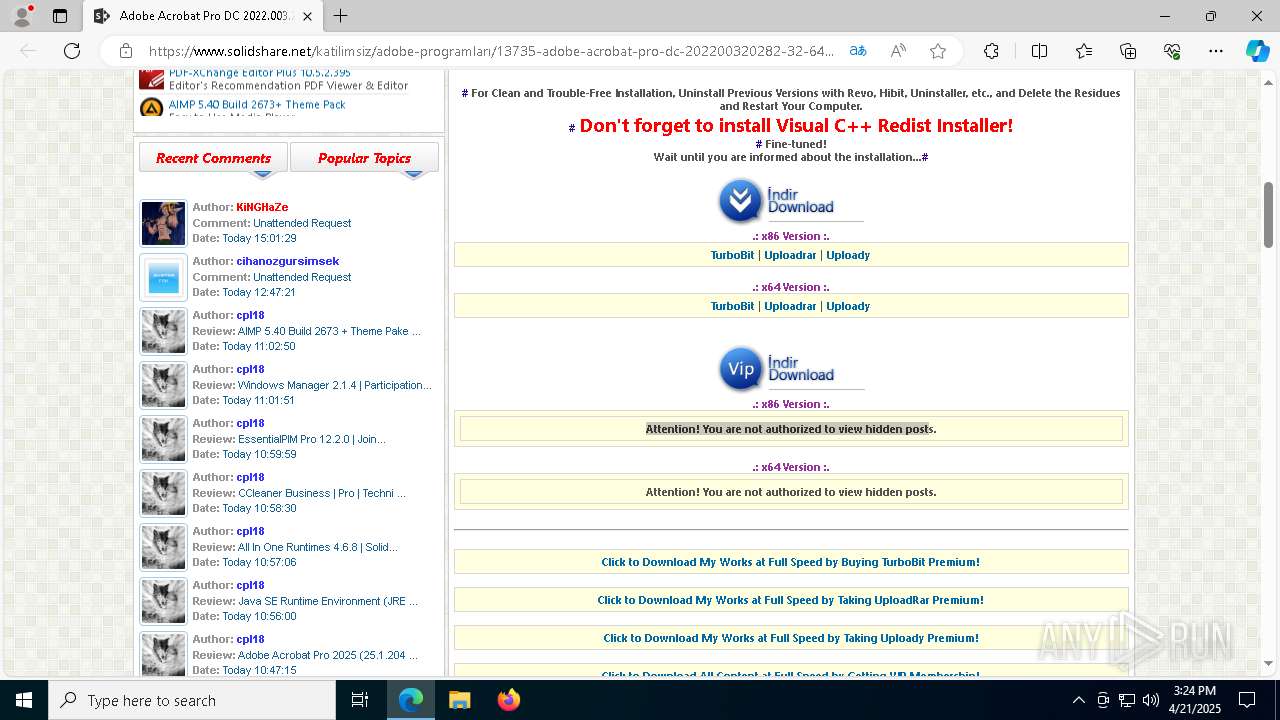Open Windows Start menu
The width and height of the screenshot is (1280, 720).
(x=24, y=700)
